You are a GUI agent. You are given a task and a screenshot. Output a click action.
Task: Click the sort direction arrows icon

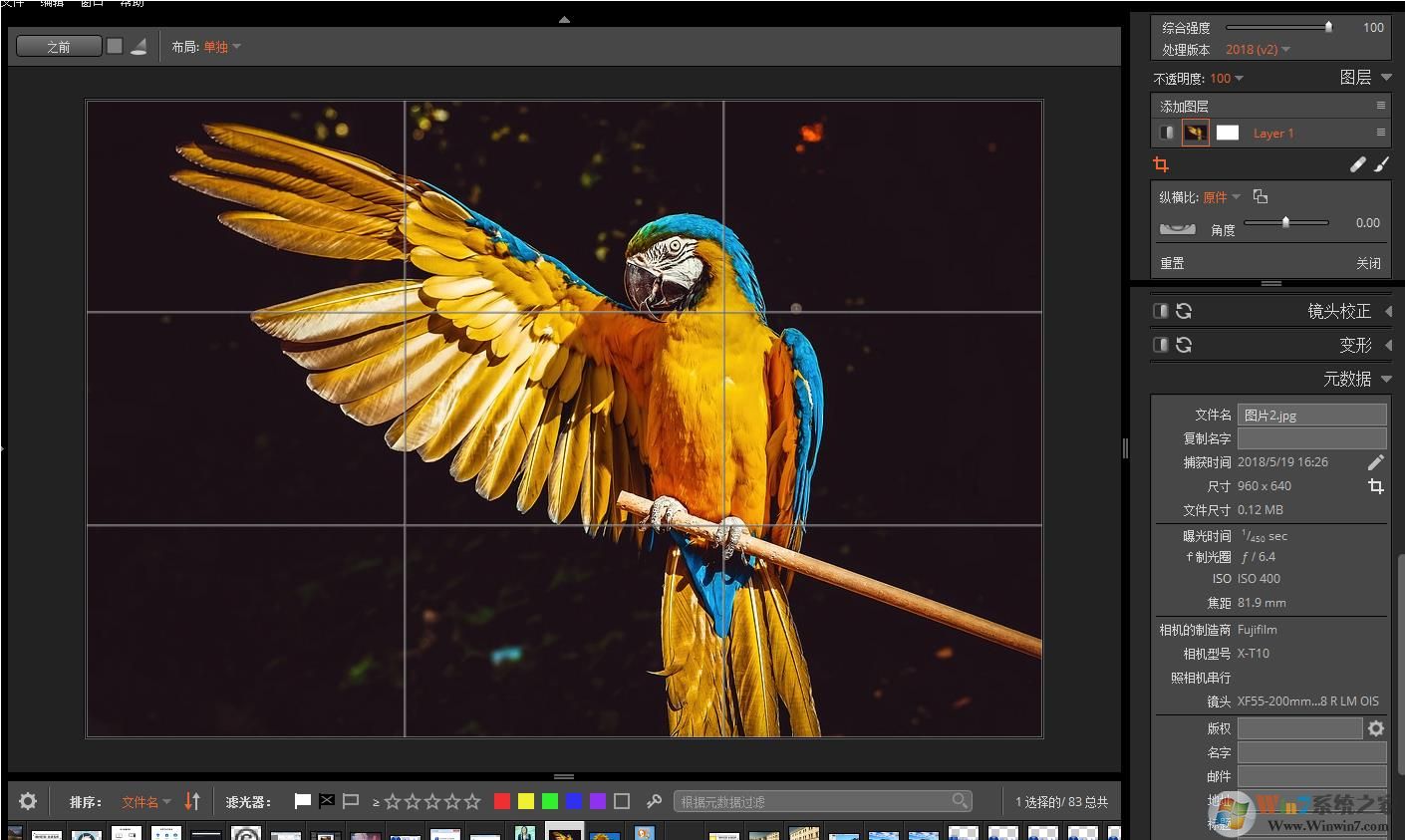[192, 801]
